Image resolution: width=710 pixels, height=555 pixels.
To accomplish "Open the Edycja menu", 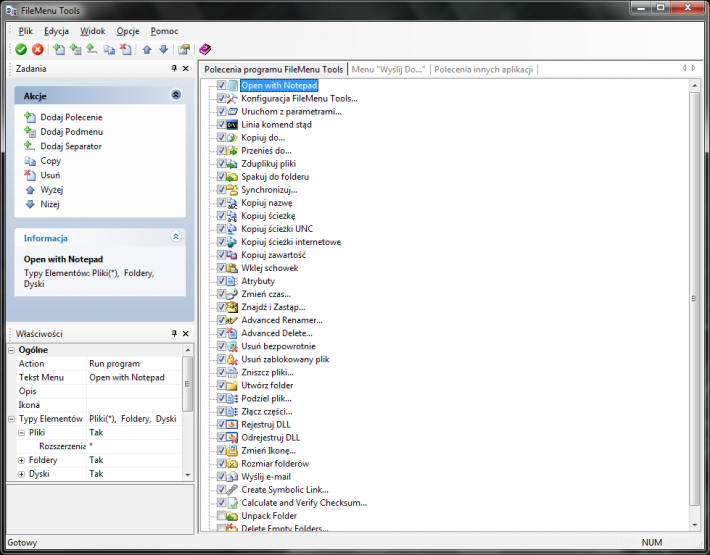I will coord(56,31).
